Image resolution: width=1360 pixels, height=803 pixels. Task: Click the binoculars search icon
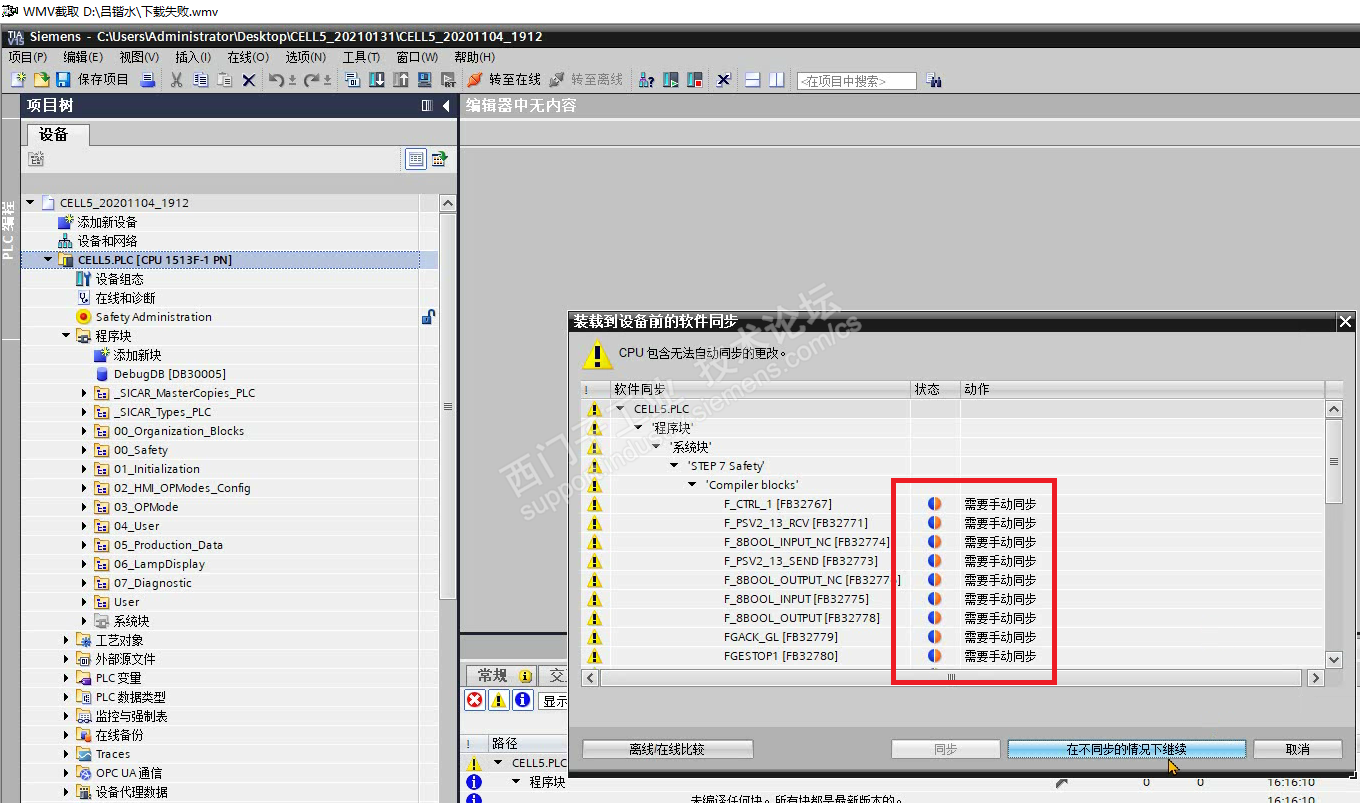934,80
